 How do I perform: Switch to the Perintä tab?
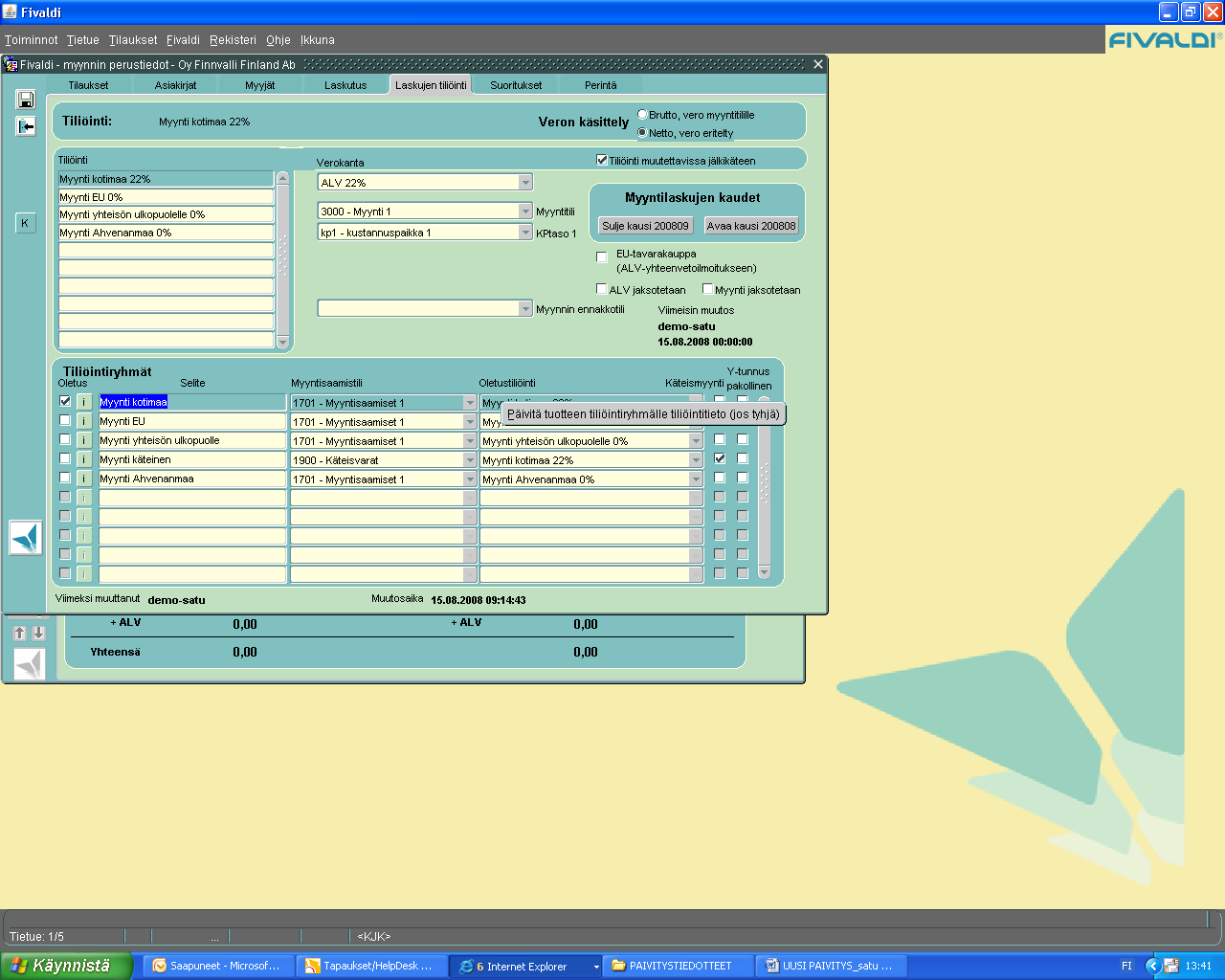click(x=601, y=85)
